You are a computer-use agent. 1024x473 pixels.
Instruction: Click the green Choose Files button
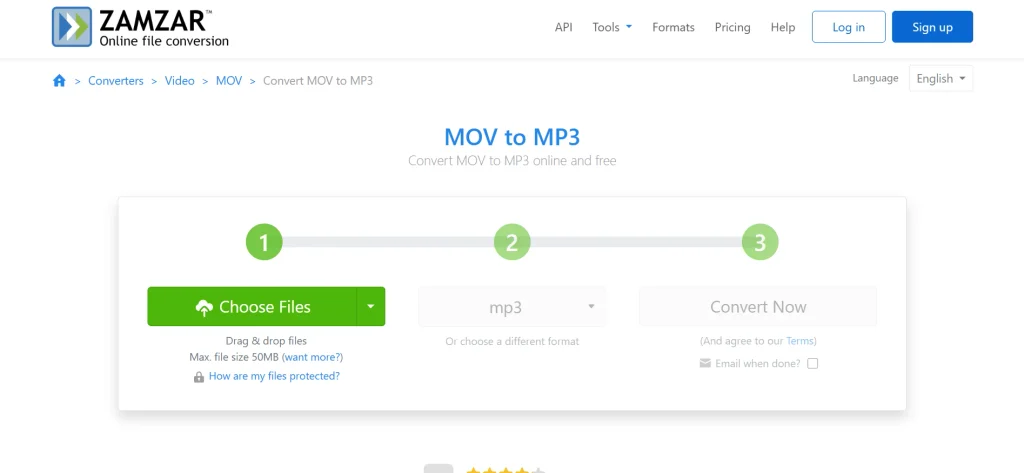[253, 306]
